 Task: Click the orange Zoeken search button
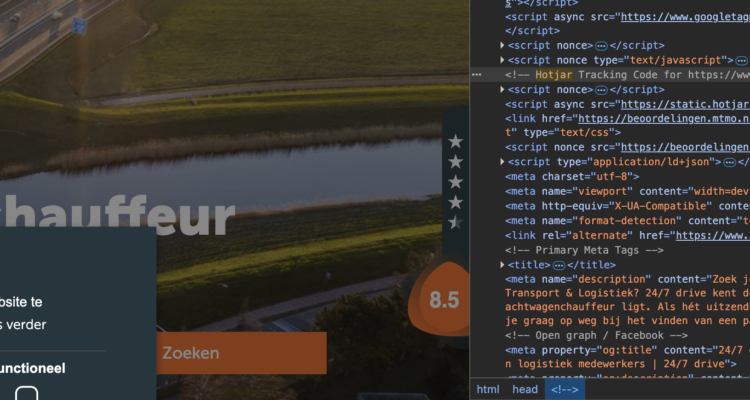click(x=240, y=353)
